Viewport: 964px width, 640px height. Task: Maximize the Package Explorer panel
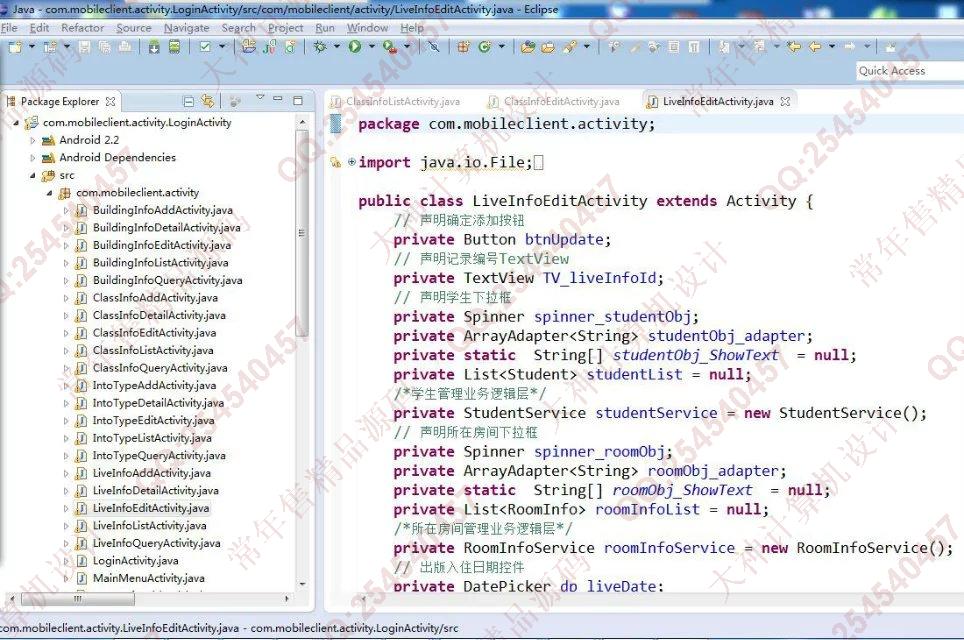coord(298,100)
